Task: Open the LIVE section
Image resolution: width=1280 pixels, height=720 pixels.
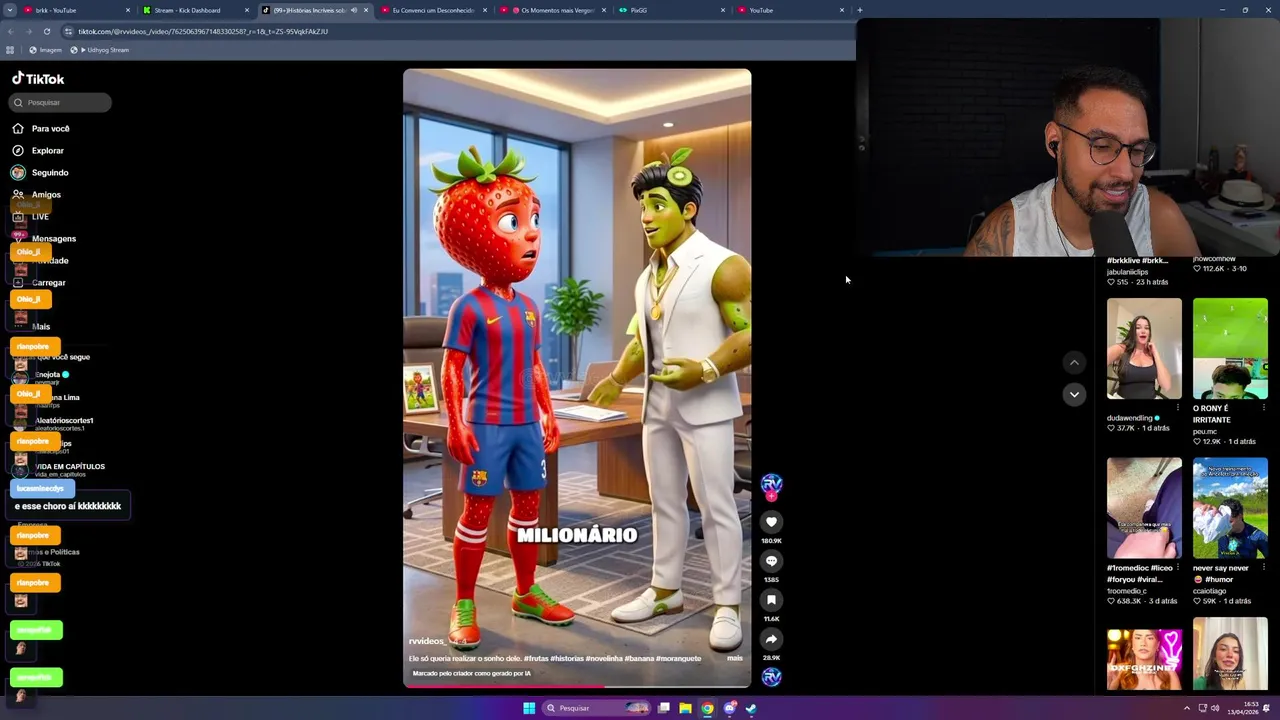Action: tap(31, 216)
